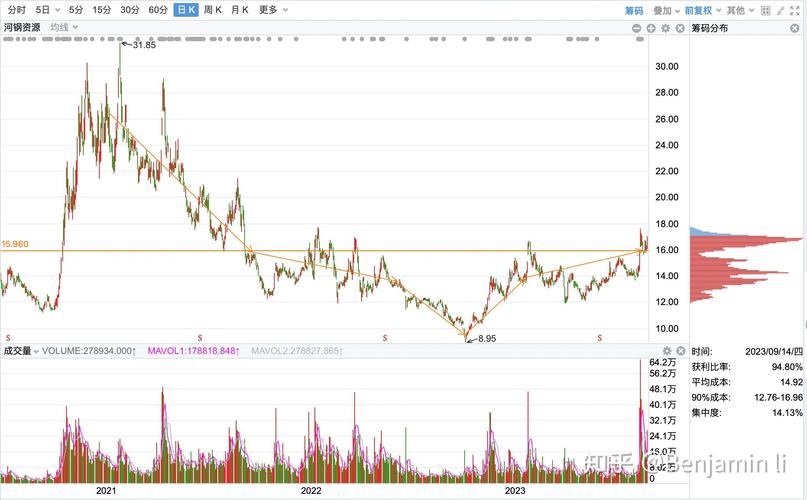Click the 获利比率 94.80% value

[x=787, y=367]
